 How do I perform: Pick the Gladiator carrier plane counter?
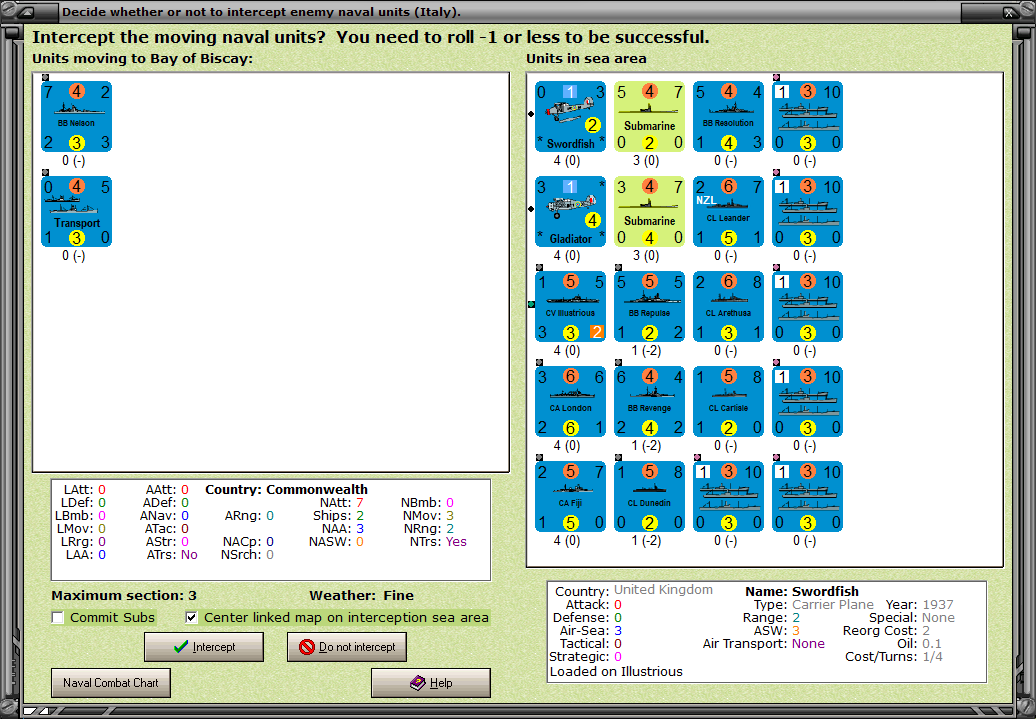tap(570, 211)
